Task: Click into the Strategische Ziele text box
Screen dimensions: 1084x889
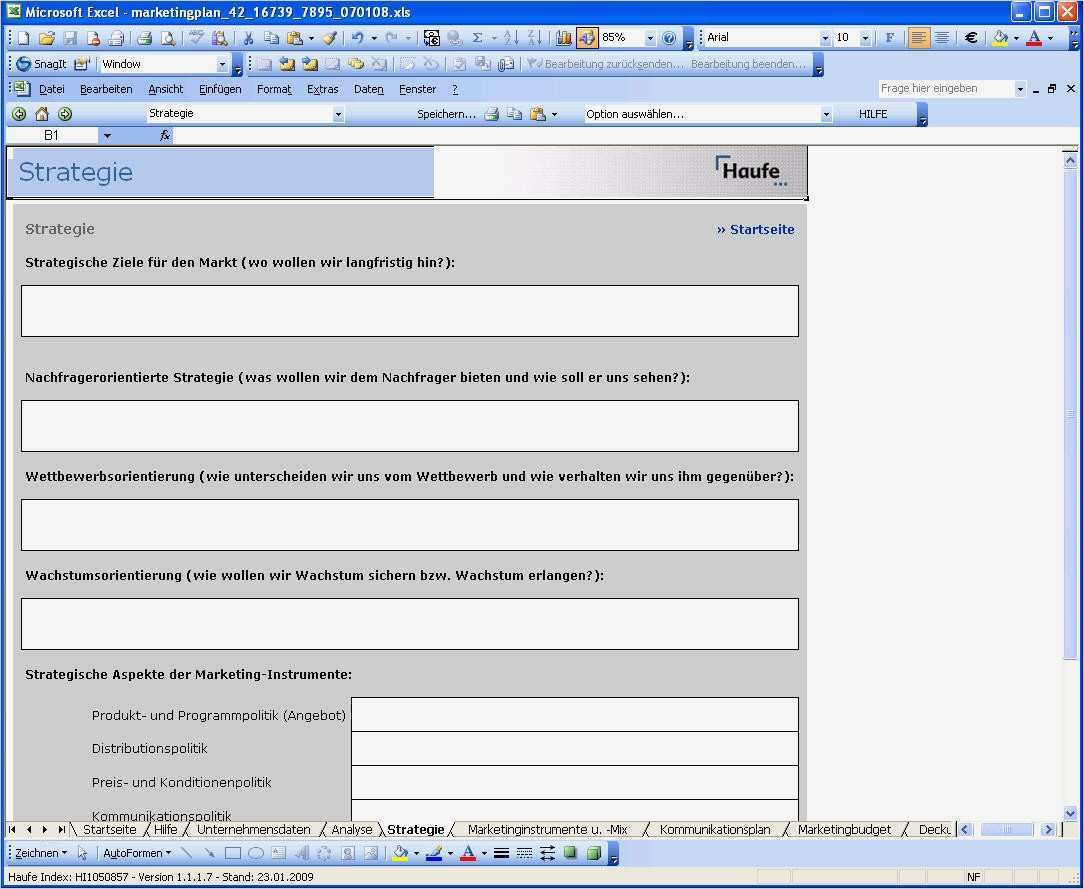Action: (x=410, y=311)
